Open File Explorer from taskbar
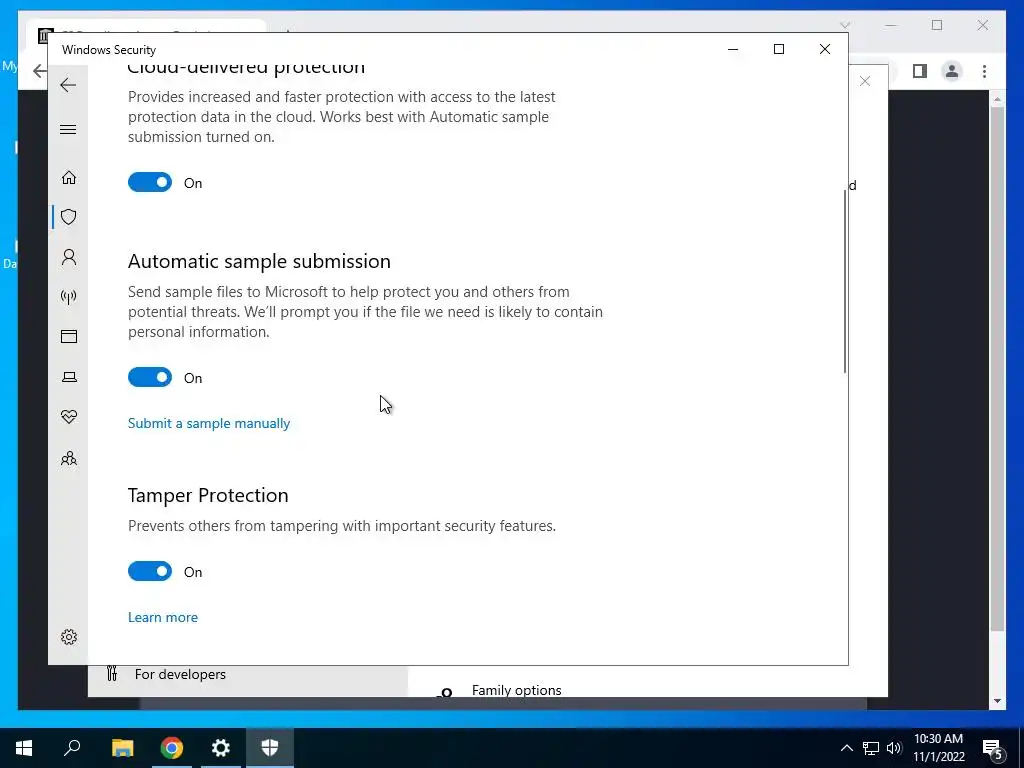 point(122,748)
